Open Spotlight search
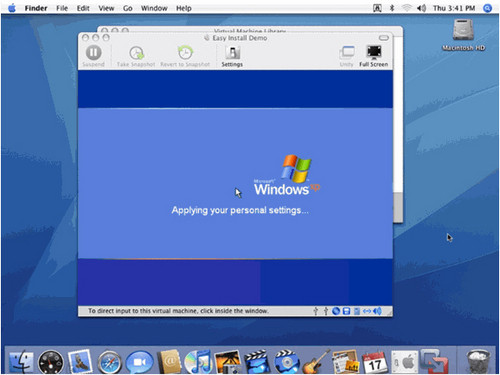Viewport: 500px width, 375px height. 487,8
